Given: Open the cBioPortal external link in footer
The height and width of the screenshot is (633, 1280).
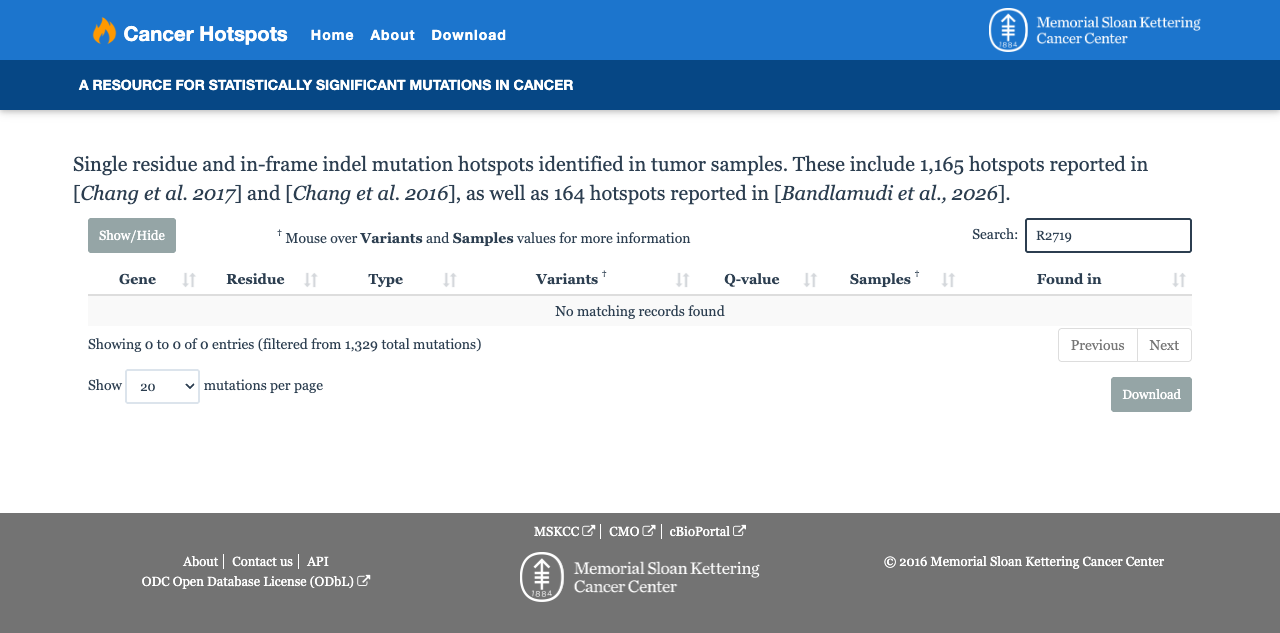Looking at the screenshot, I should pyautogui.click(x=708, y=532).
